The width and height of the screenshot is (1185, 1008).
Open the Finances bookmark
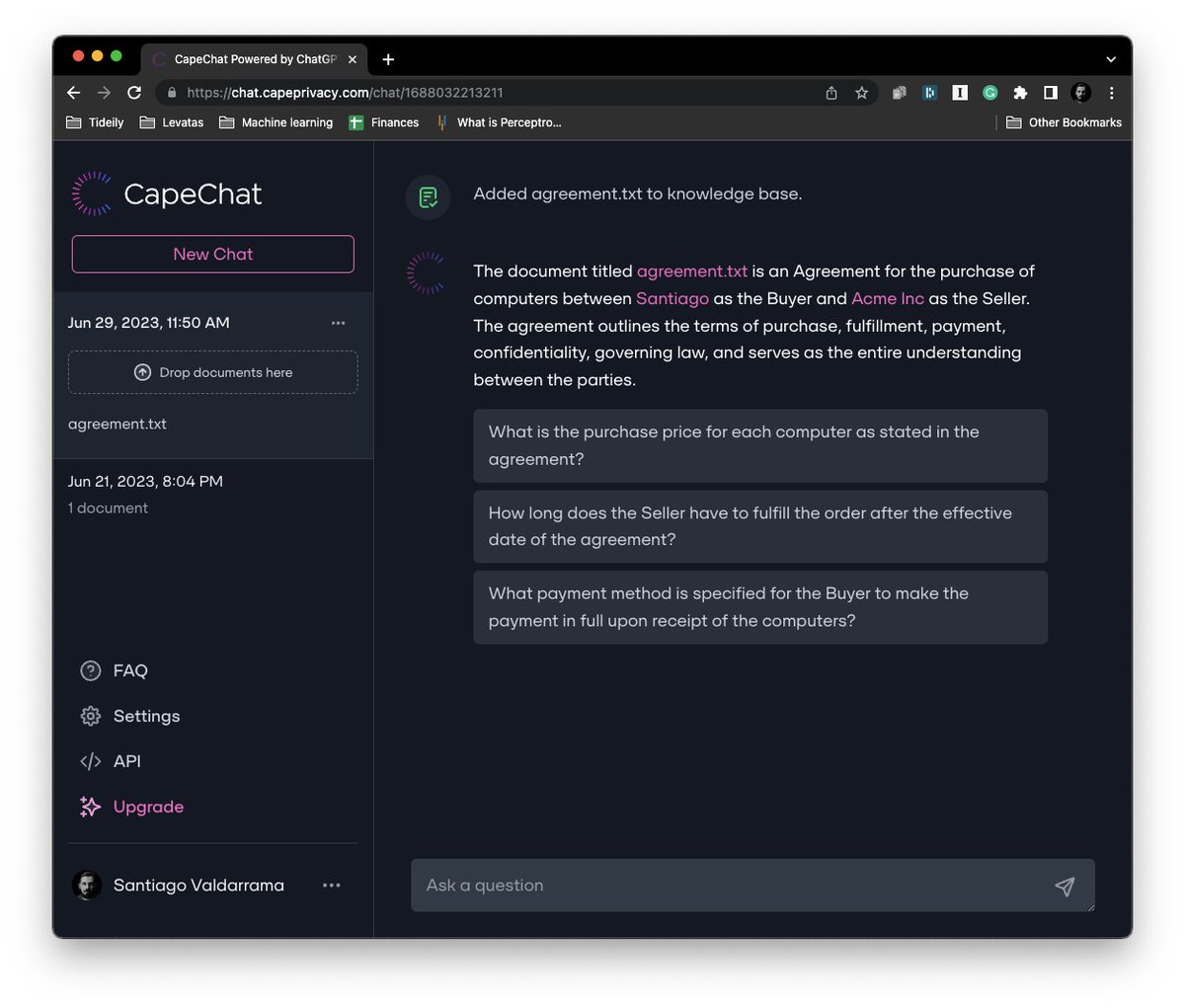click(x=384, y=122)
